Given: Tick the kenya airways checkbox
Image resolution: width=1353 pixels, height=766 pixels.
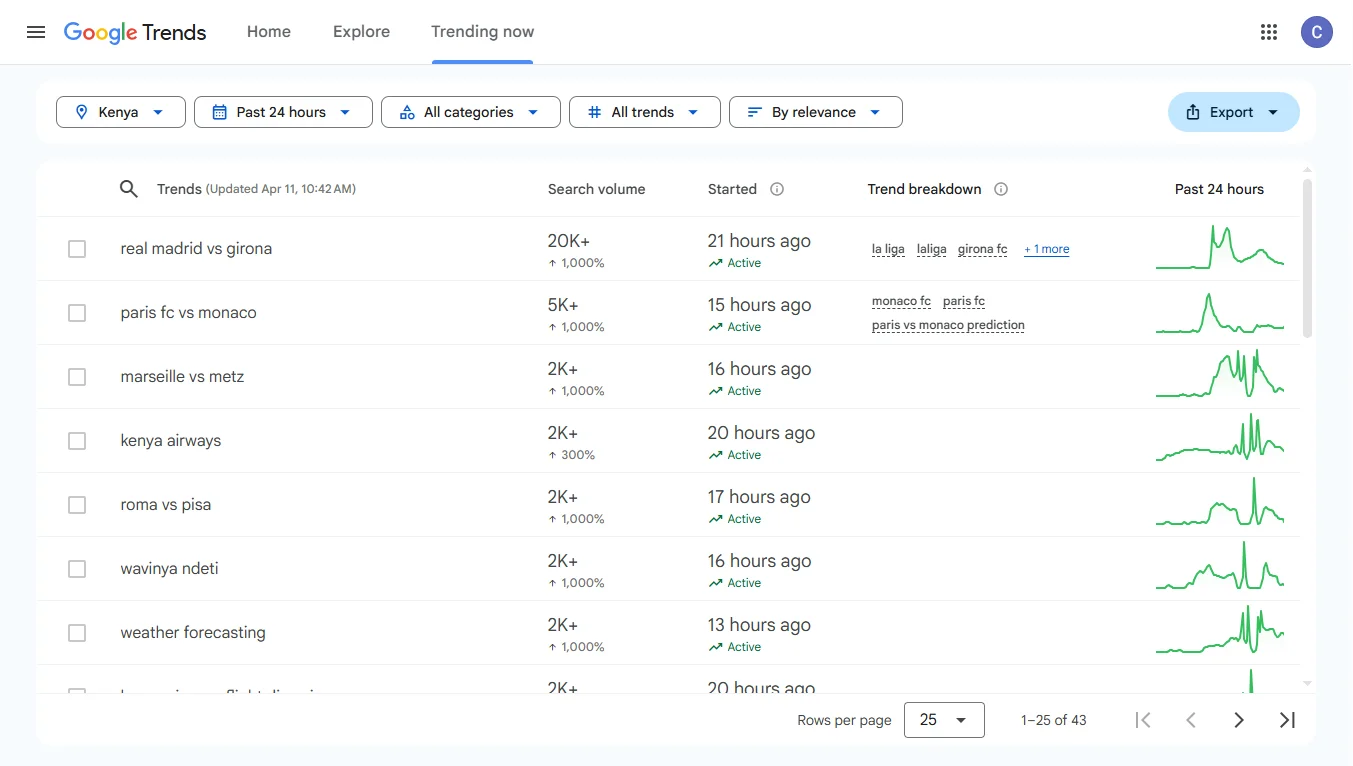Looking at the screenshot, I should coord(77,441).
